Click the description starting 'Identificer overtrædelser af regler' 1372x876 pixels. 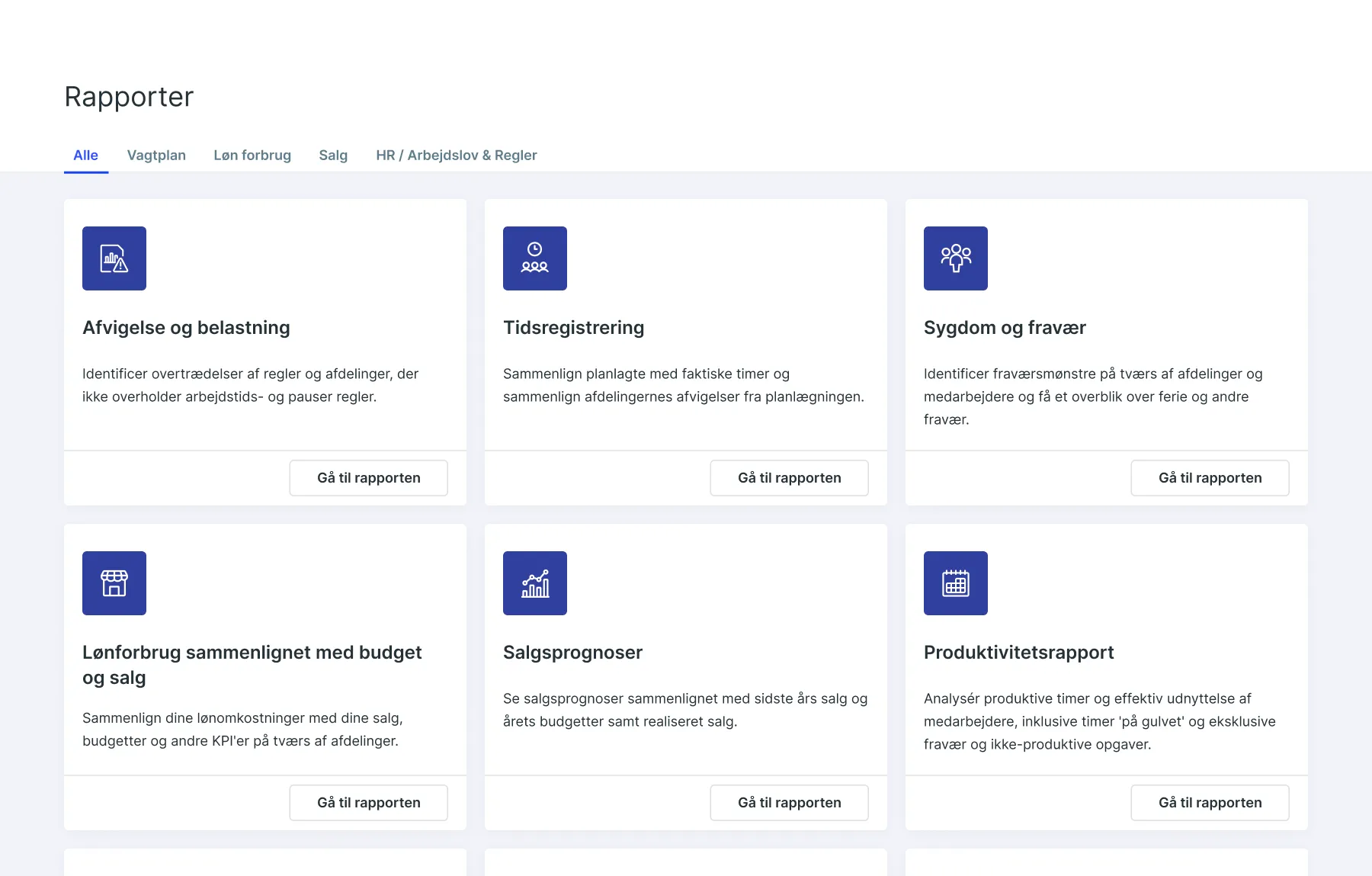(251, 385)
